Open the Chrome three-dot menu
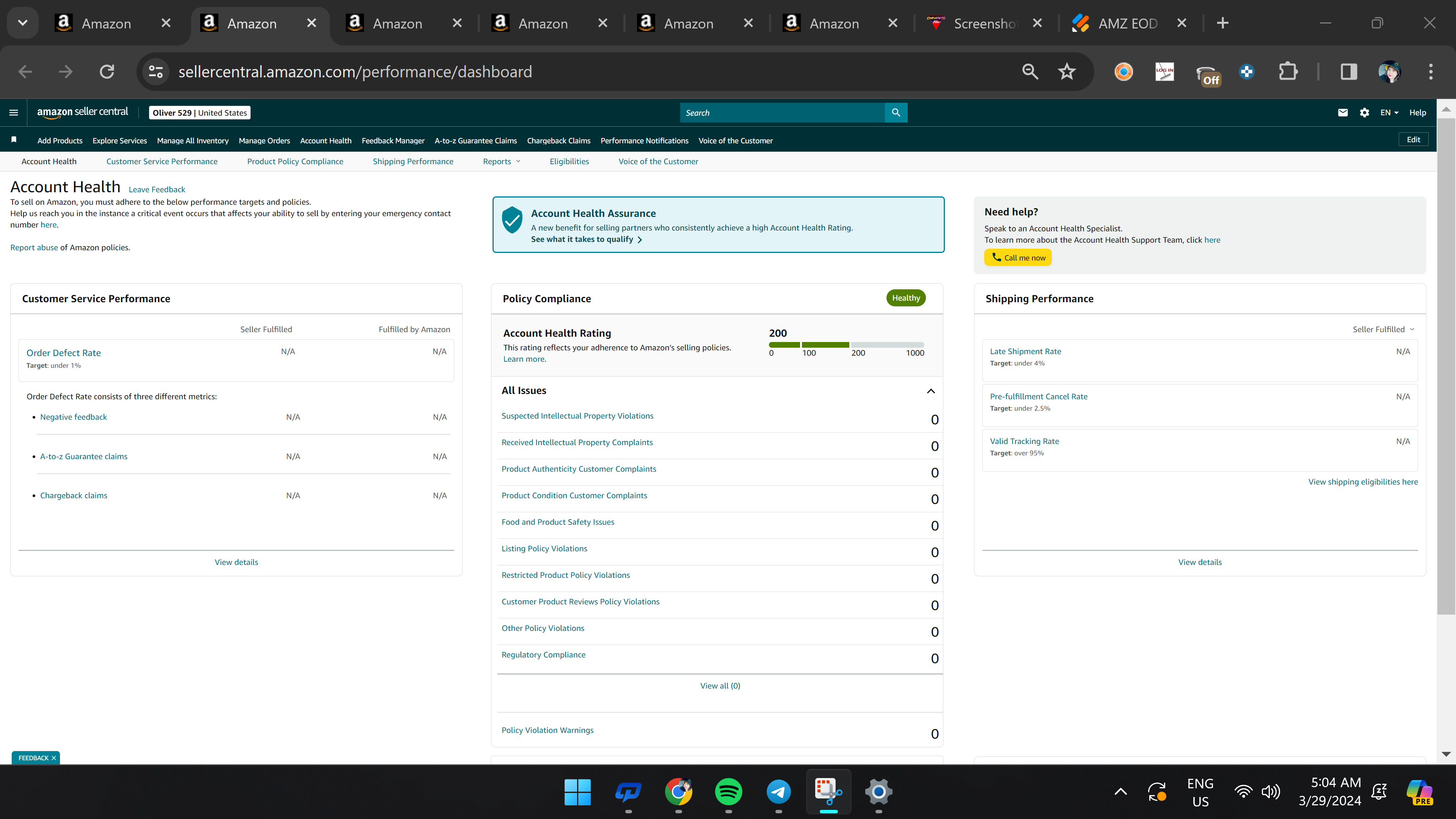 tap(1431, 72)
